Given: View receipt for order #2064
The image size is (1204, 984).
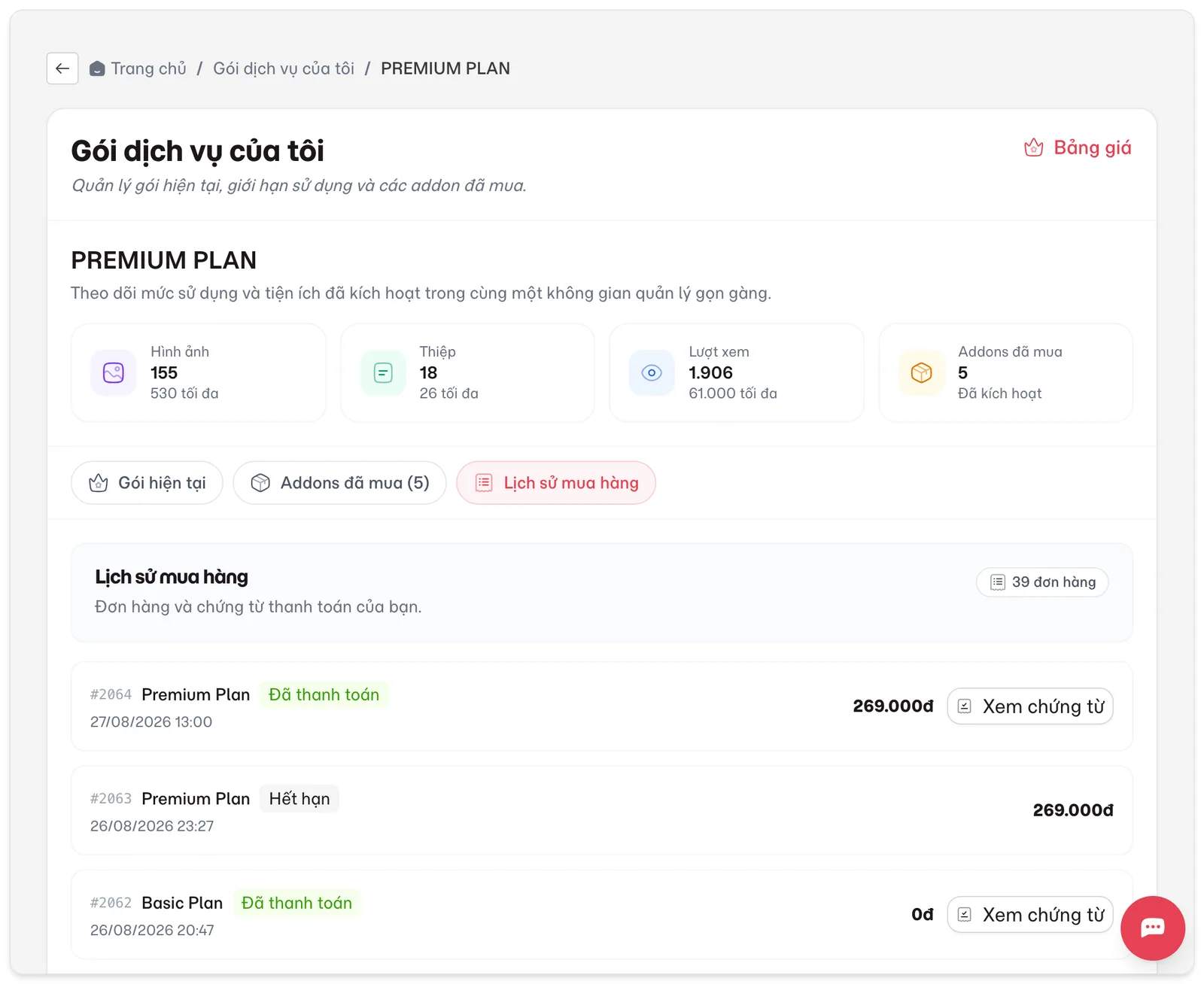Looking at the screenshot, I should [1030, 706].
